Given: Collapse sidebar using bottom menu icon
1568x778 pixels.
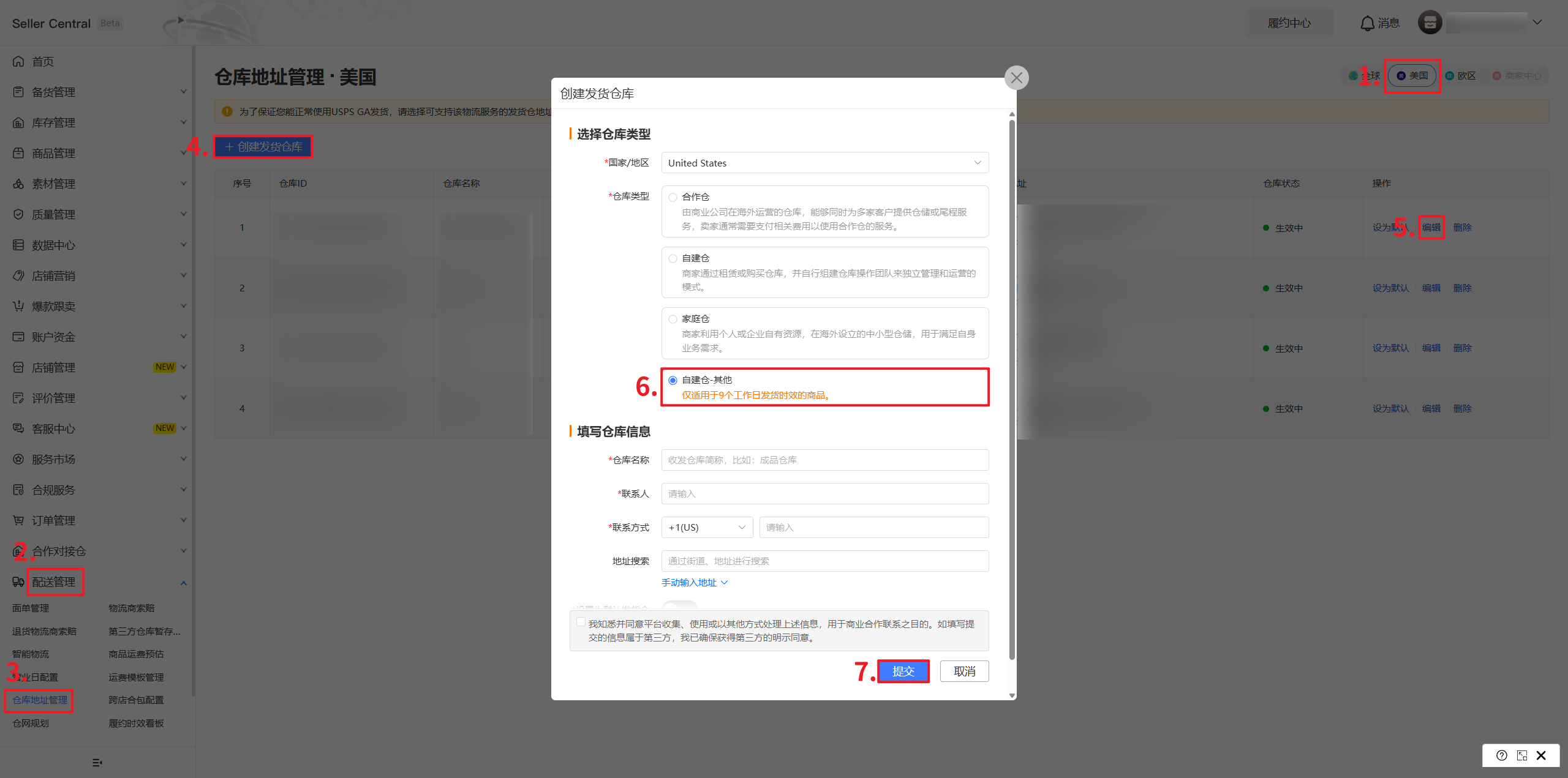Looking at the screenshot, I should [x=97, y=763].
